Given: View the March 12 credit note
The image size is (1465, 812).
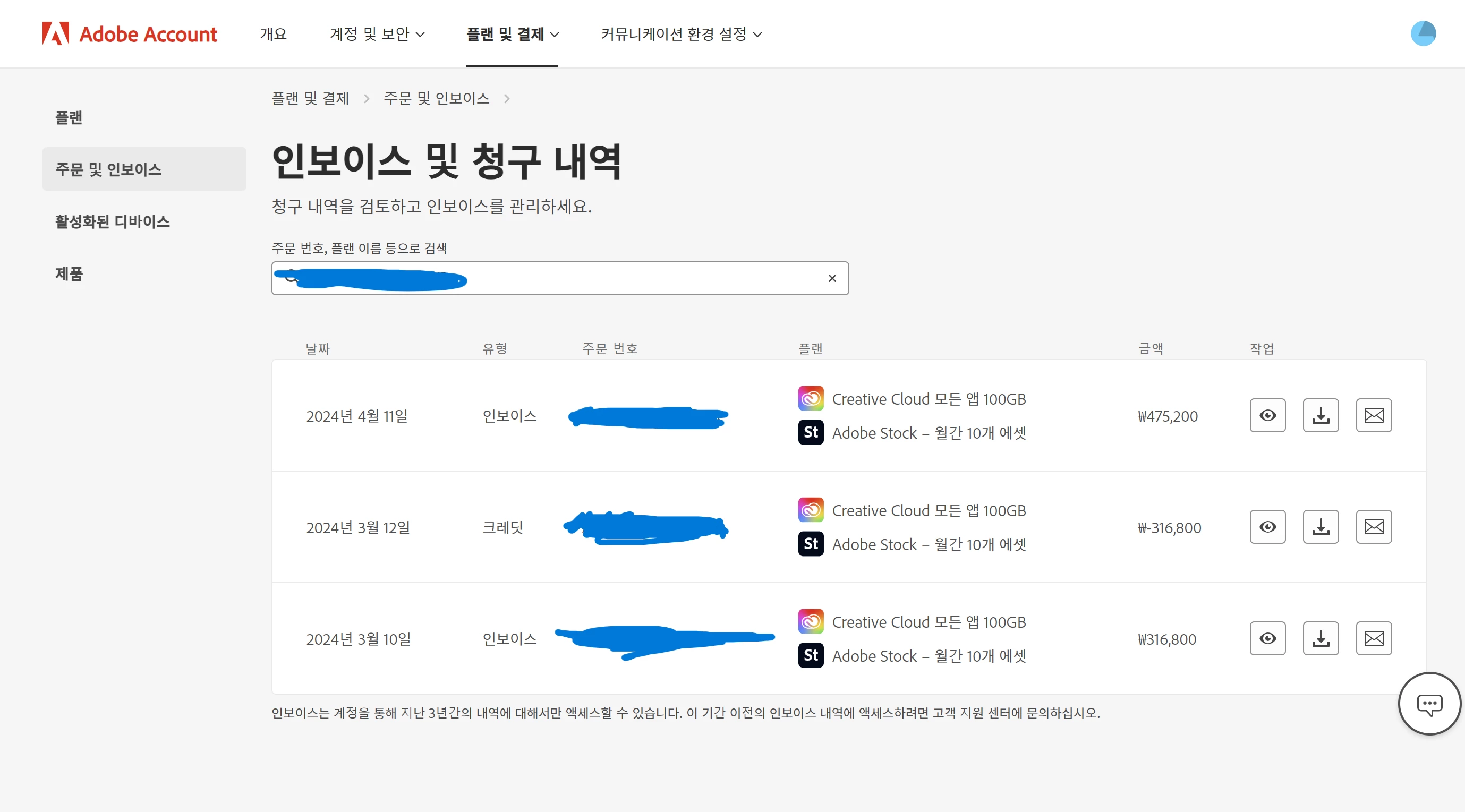Looking at the screenshot, I should (x=1267, y=527).
